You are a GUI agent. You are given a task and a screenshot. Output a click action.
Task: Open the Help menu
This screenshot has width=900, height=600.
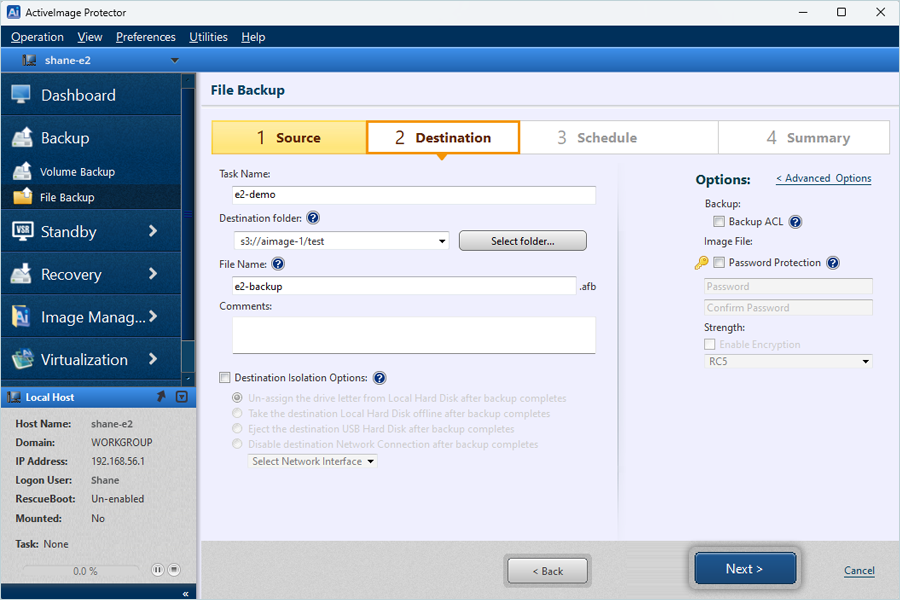tap(253, 37)
